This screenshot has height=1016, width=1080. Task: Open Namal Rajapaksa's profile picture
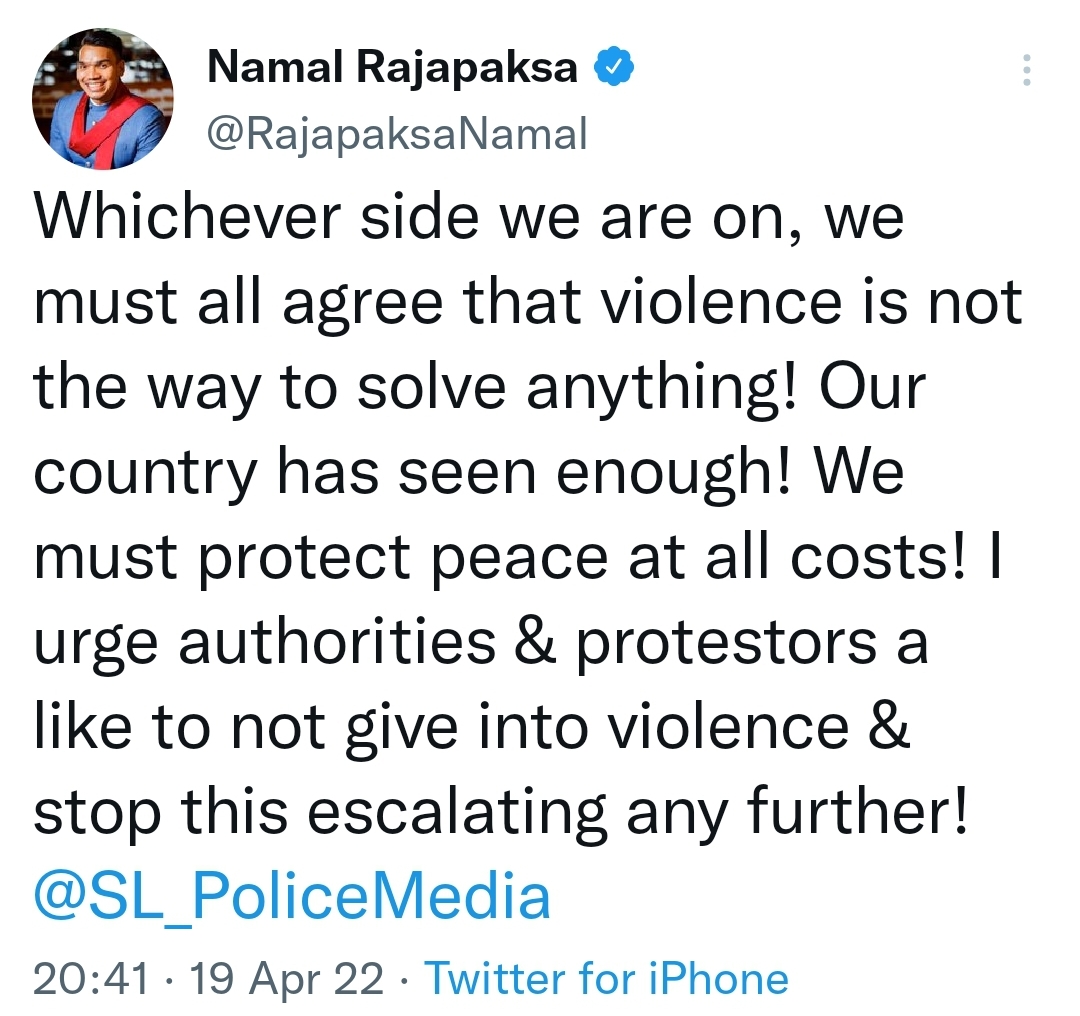[104, 96]
